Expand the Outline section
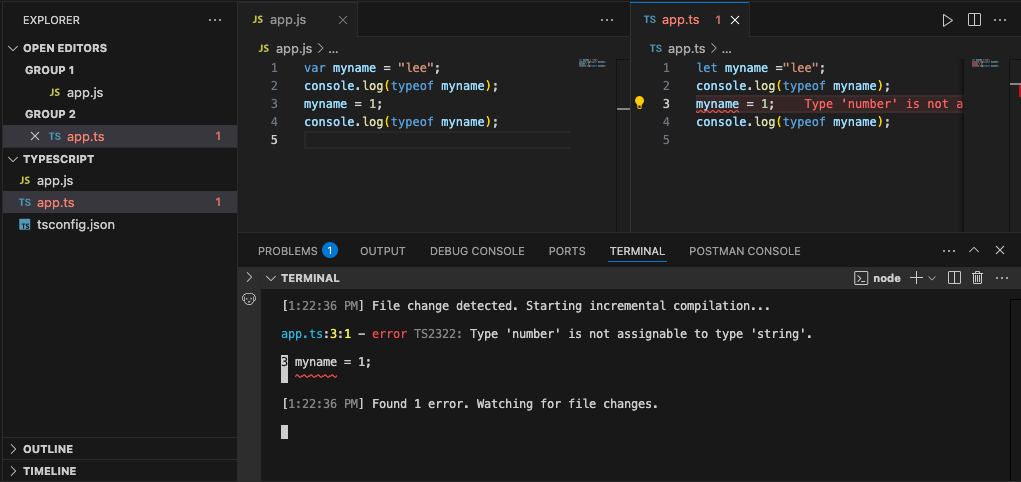Screen dimensions: 1021x482 48,449
